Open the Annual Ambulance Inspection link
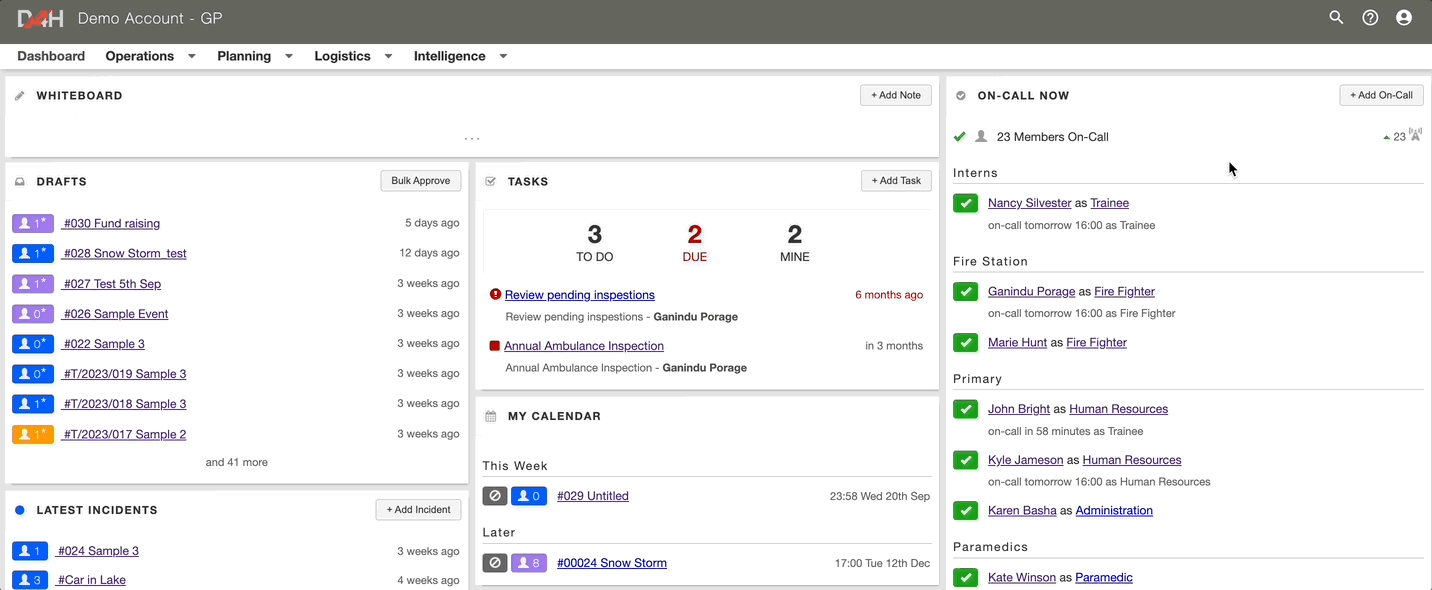Screen dimensions: 1432x590 [584, 346]
